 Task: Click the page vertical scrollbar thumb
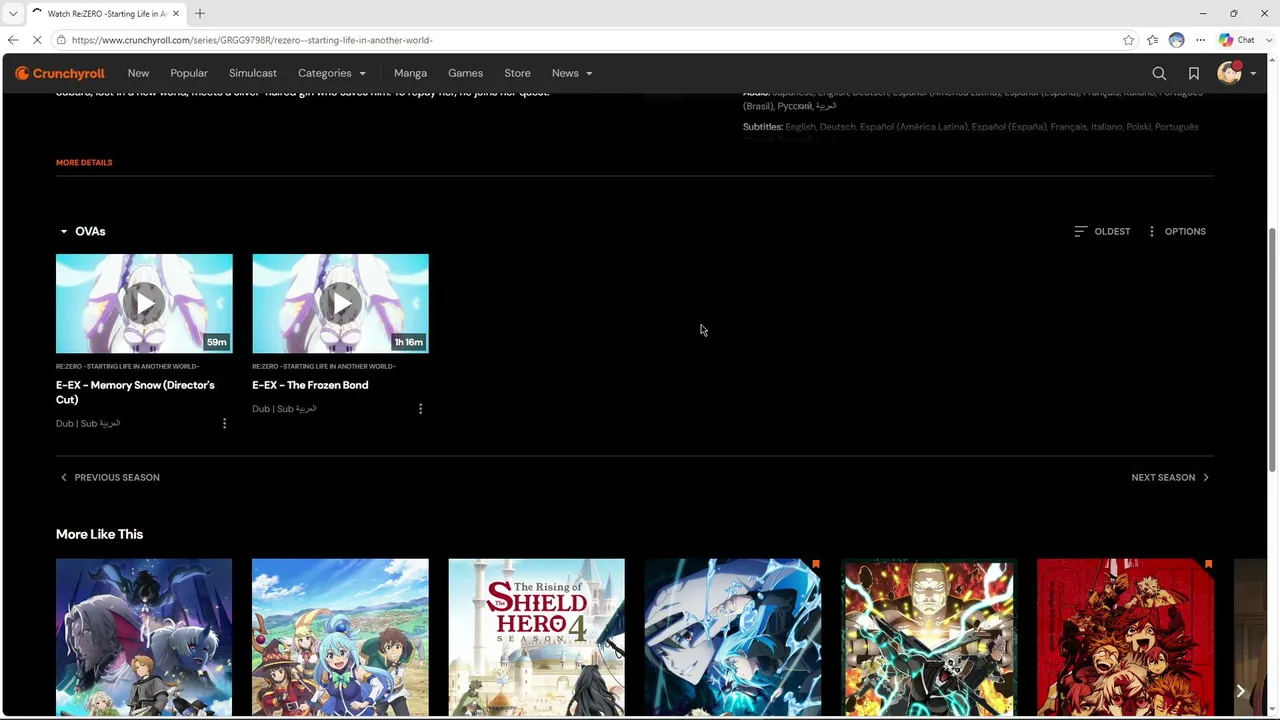pyautogui.click(x=1272, y=350)
